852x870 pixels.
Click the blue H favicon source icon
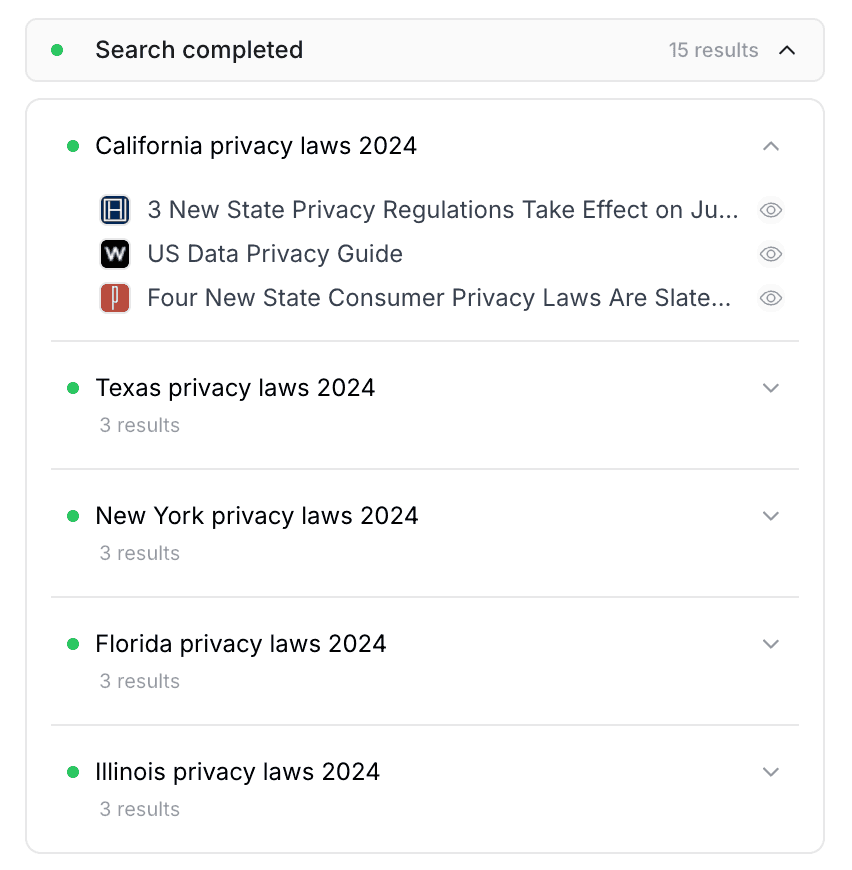click(x=115, y=210)
